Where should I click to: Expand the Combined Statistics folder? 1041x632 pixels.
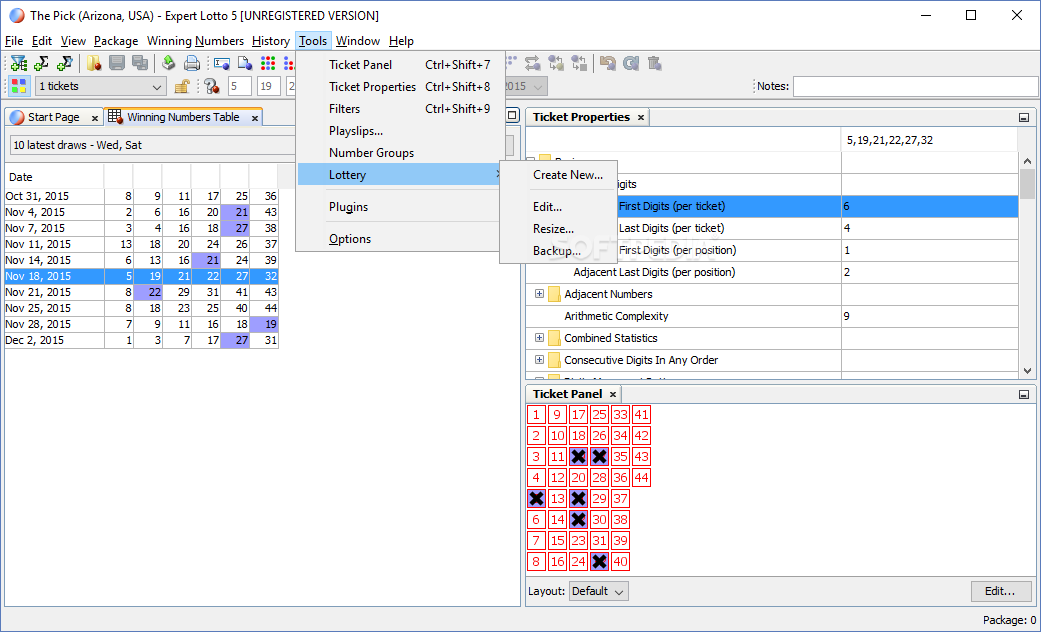(x=539, y=338)
